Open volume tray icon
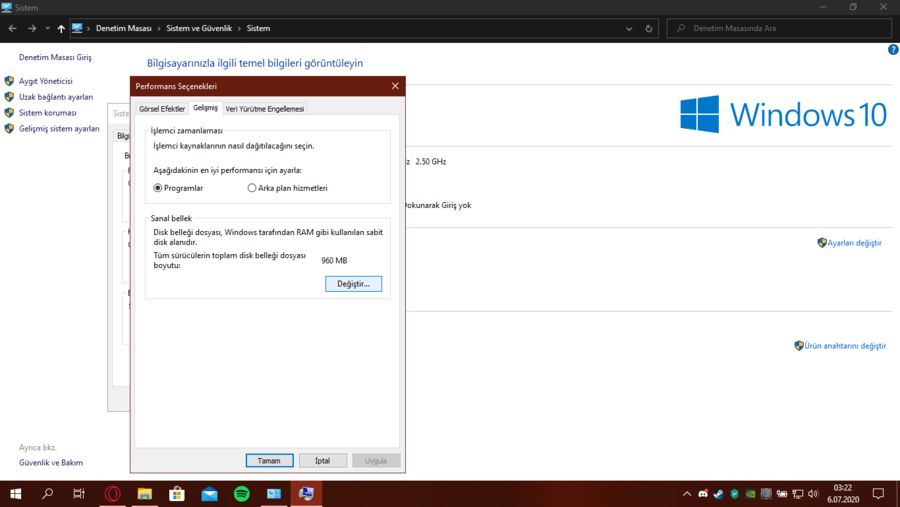 (813, 494)
